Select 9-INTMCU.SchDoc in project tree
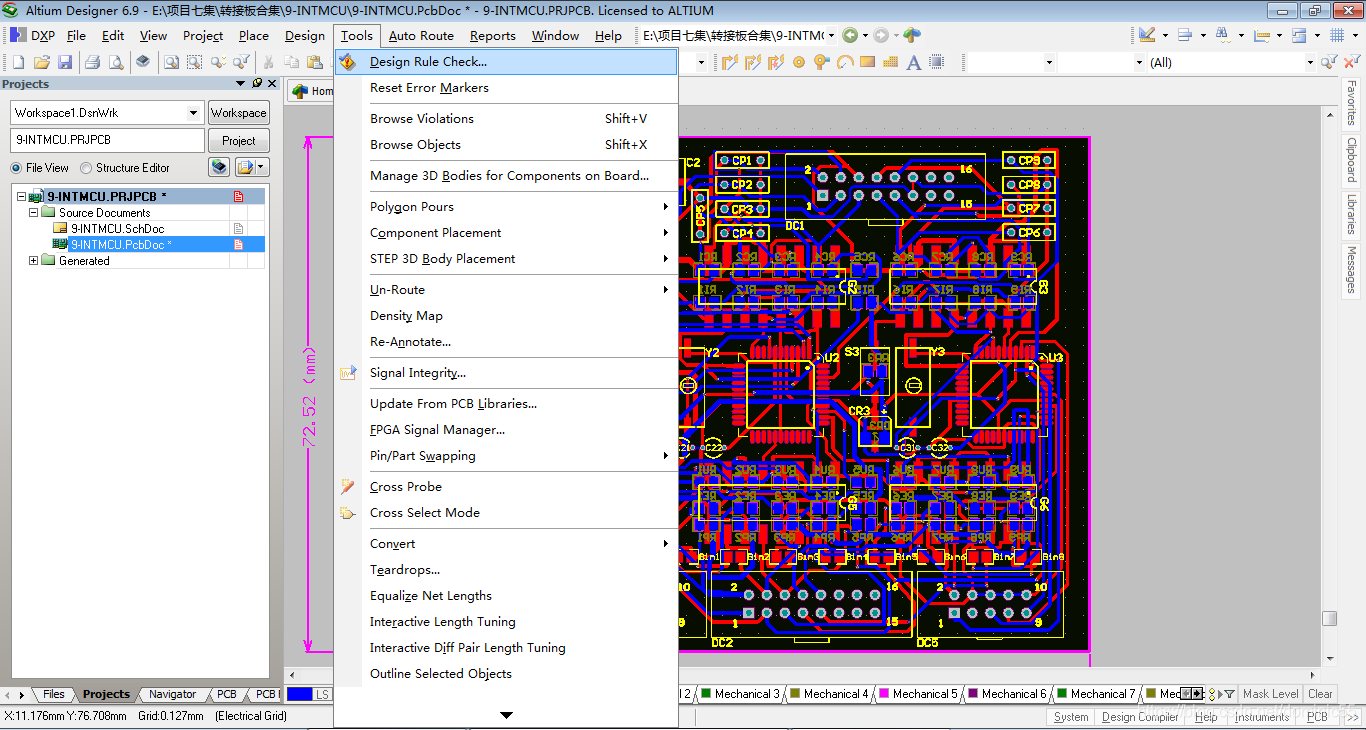The height and width of the screenshot is (730, 1366). click(x=117, y=229)
